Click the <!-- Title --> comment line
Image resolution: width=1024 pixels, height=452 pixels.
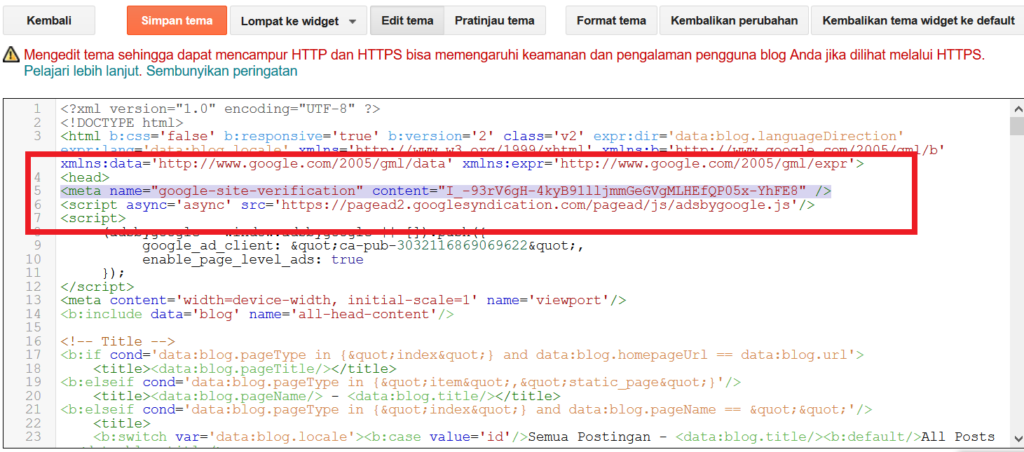(118, 342)
